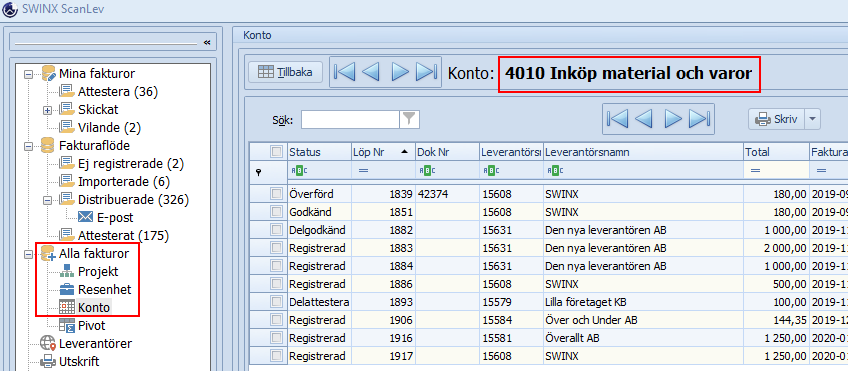848x371 pixels.
Task: Click the E-post envelope icon
Action: pos(85,217)
